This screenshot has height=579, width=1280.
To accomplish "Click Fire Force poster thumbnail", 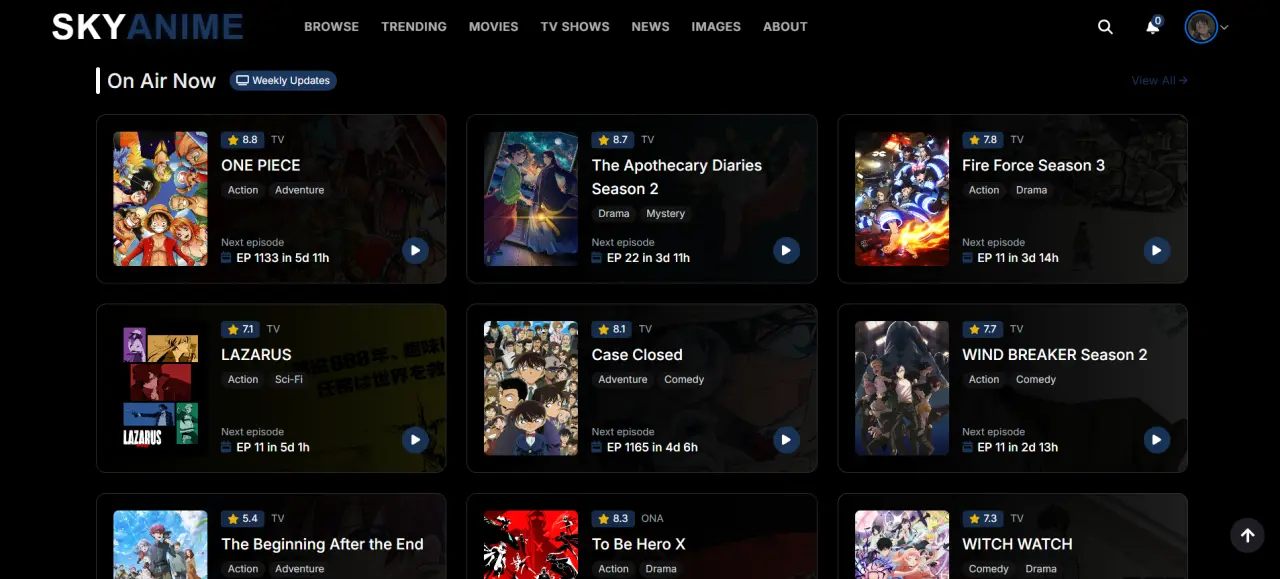I will click(x=902, y=199).
